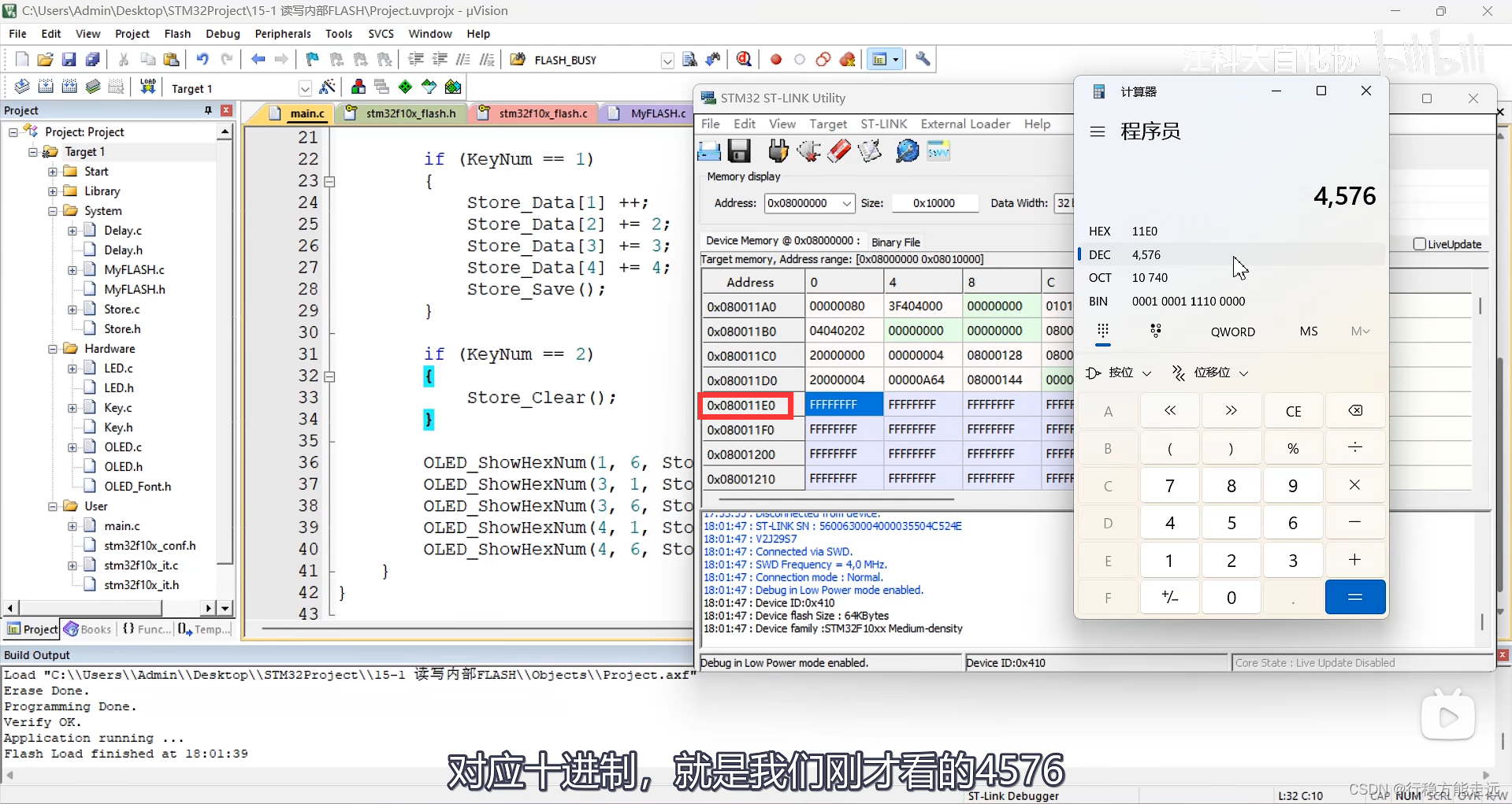Select OCT base in calculator
This screenshot has height=804, width=1512.
pos(1230,278)
